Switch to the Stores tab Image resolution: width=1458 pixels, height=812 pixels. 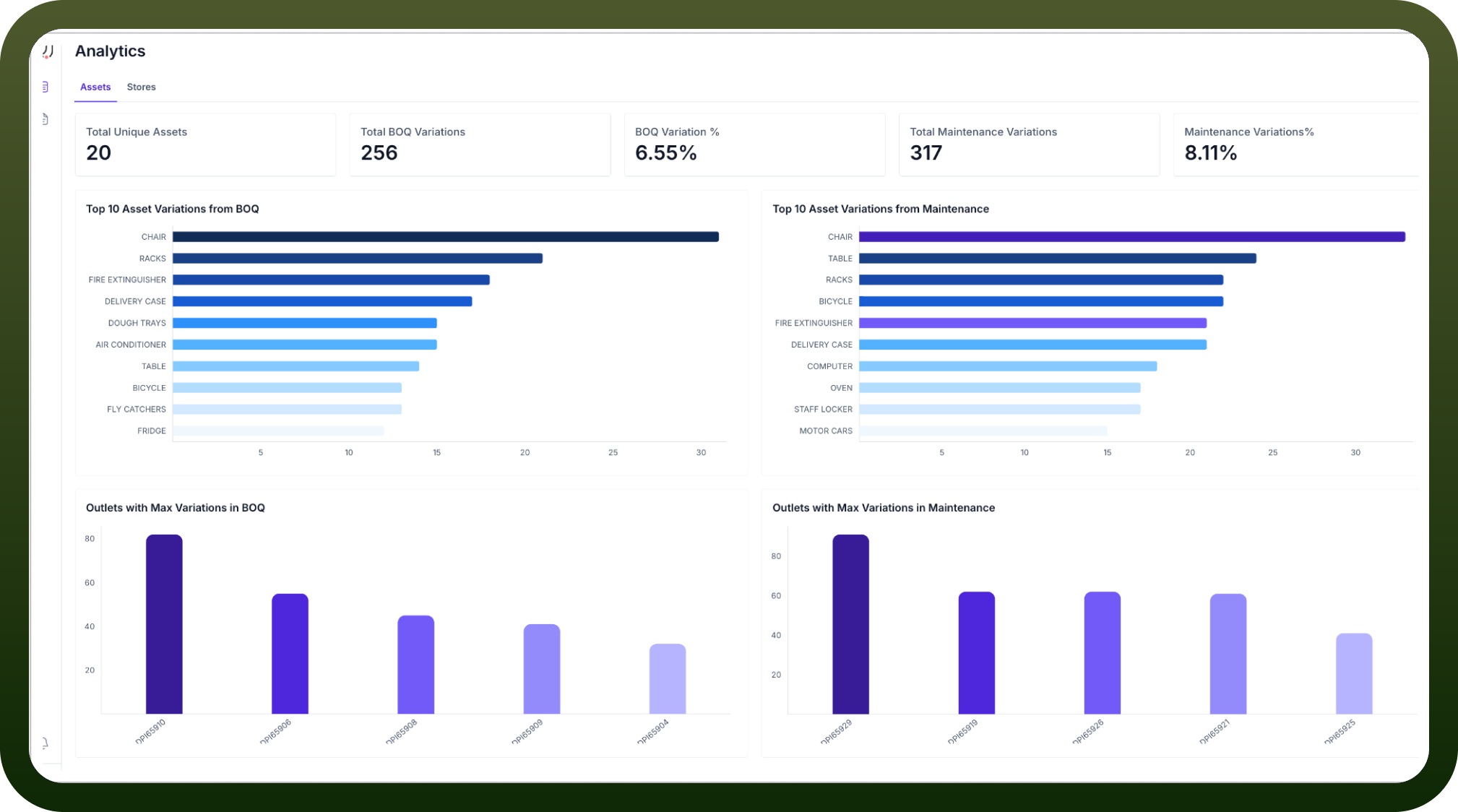(141, 87)
